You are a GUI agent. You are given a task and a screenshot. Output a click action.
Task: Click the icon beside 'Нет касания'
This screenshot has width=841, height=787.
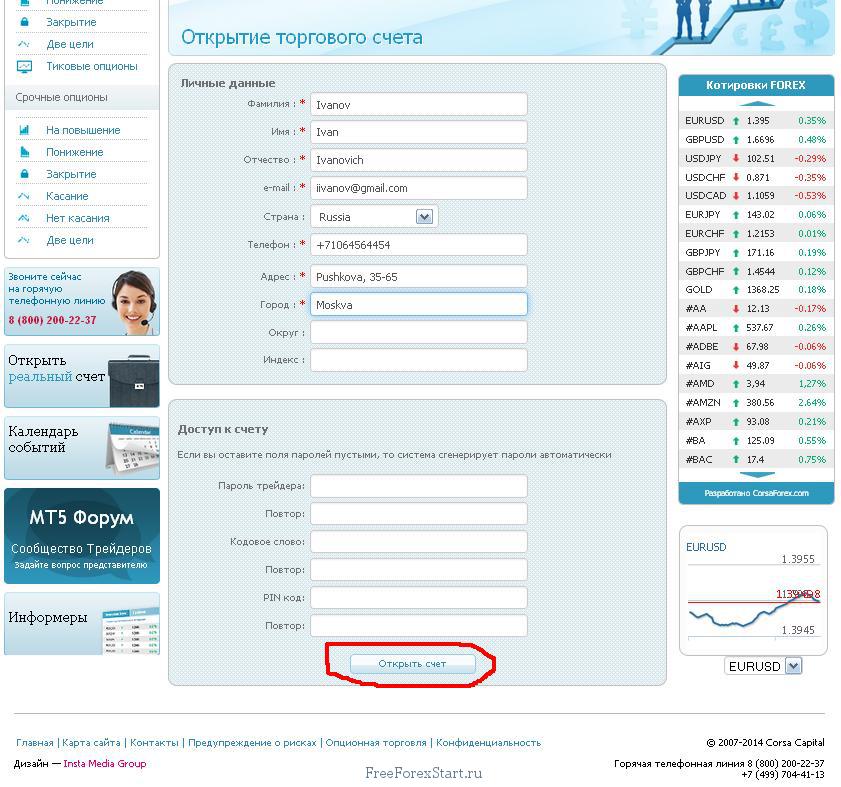(x=25, y=218)
